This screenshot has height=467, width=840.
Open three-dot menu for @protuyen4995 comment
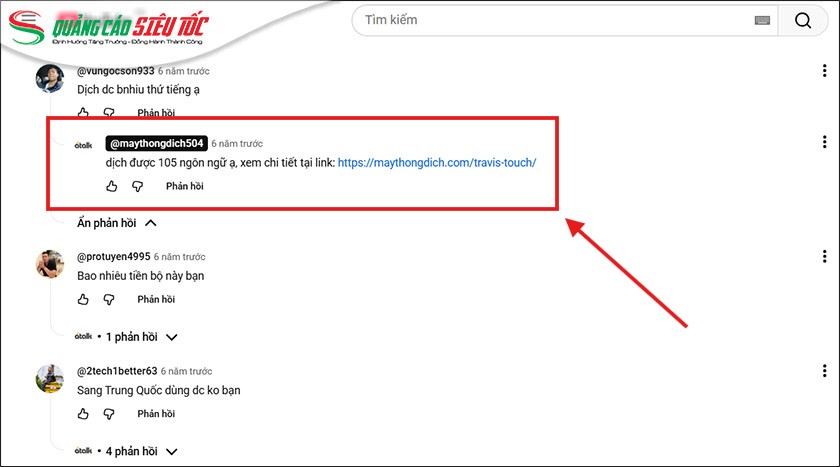coord(822,256)
